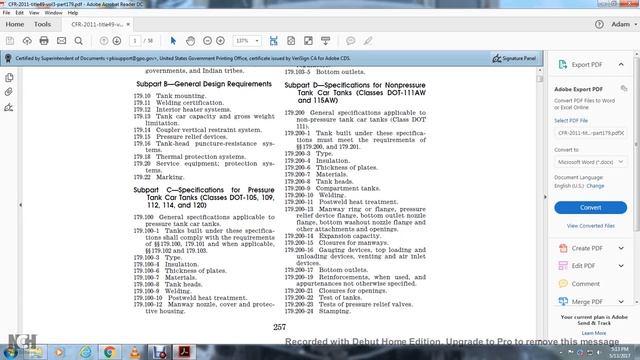Screen dimensions: 640x360
Task: Open the Signature Panel button
Action: click(x=514, y=58)
